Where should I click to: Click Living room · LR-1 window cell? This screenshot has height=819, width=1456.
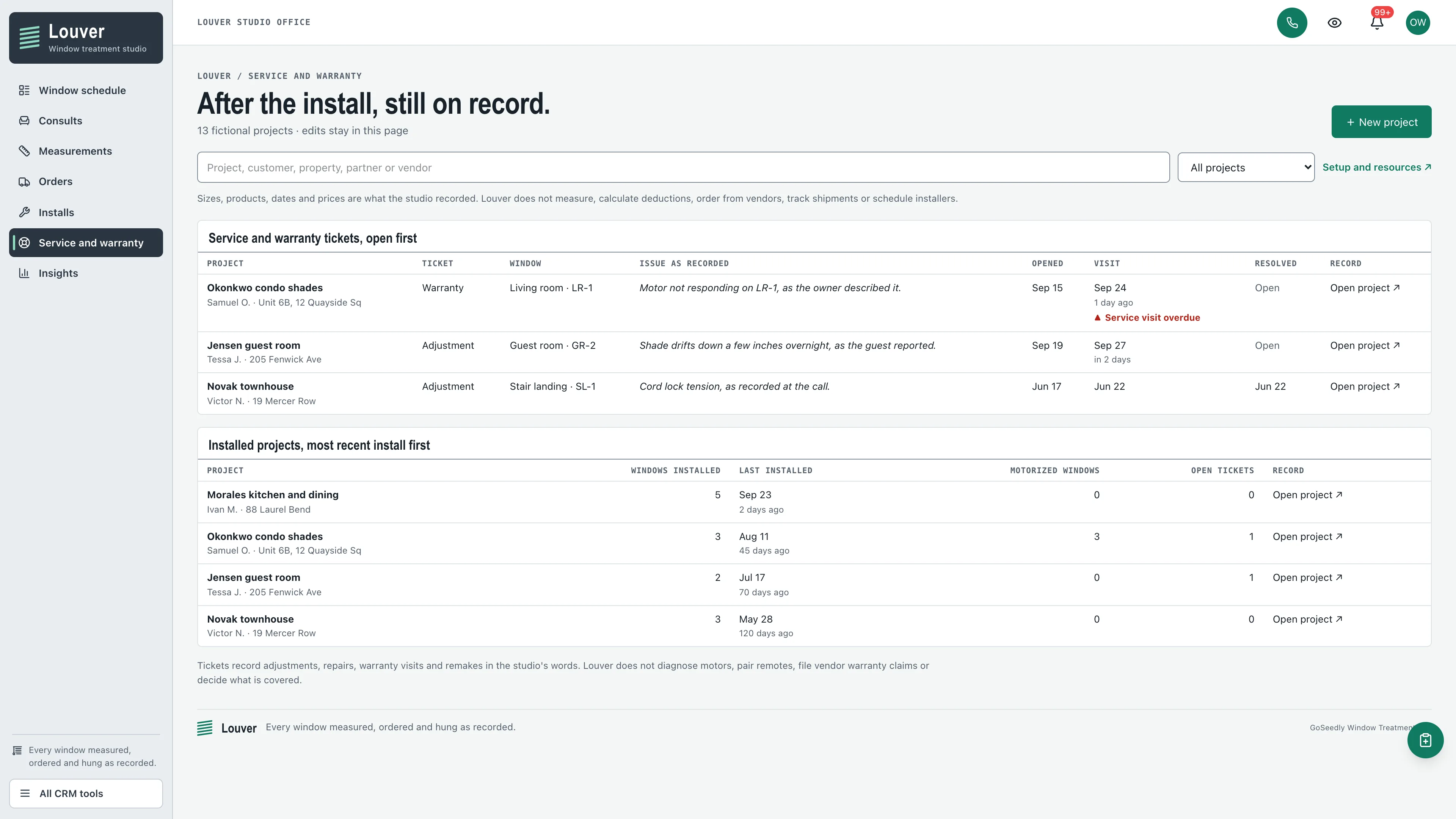551,288
